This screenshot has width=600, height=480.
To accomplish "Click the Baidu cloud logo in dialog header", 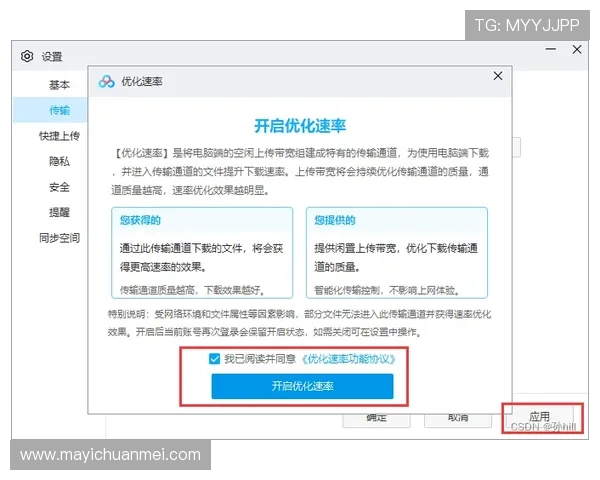I will (106, 81).
